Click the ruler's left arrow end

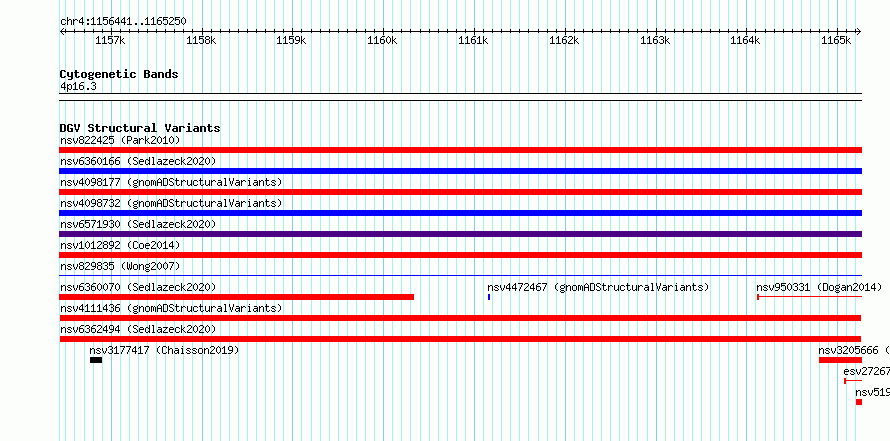pos(62,31)
